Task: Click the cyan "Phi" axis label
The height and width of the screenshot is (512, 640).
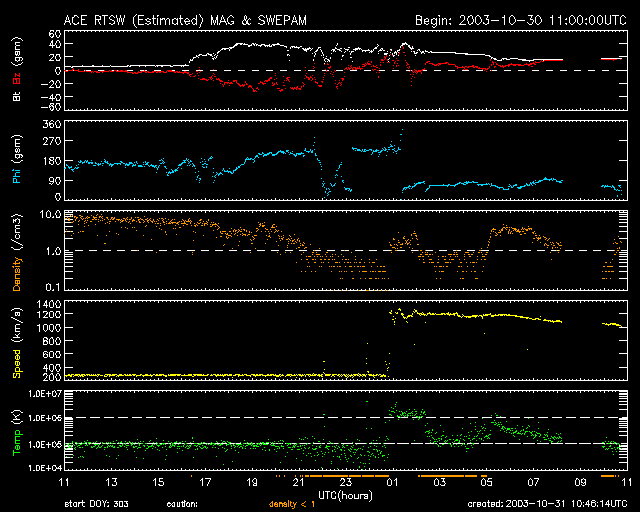Action: coord(17,176)
